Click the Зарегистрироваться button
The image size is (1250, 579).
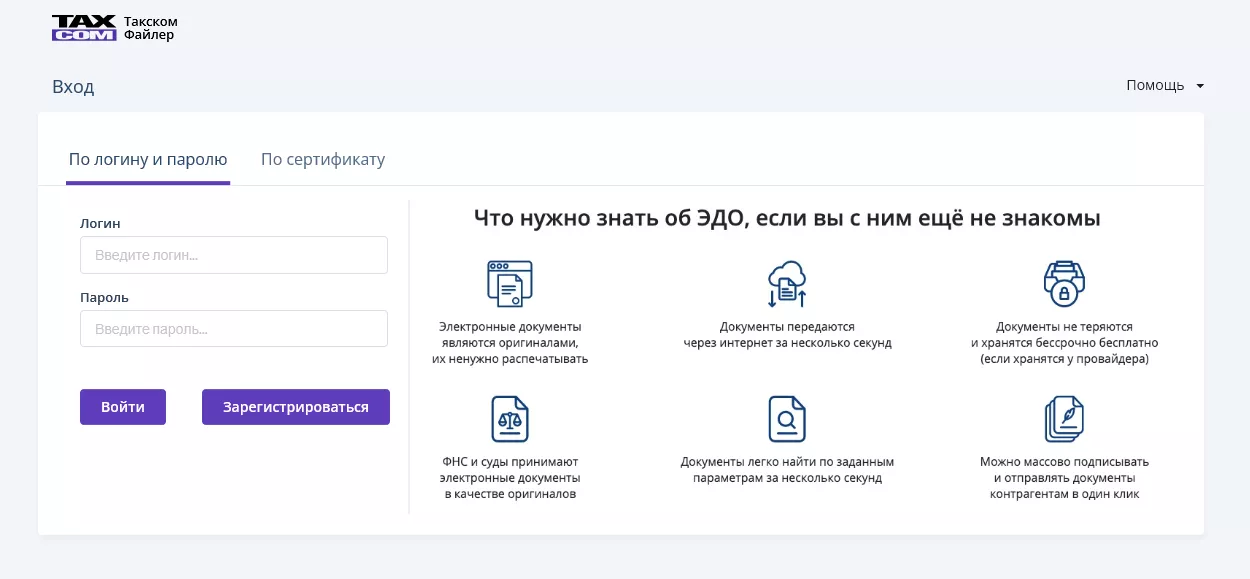tap(296, 407)
